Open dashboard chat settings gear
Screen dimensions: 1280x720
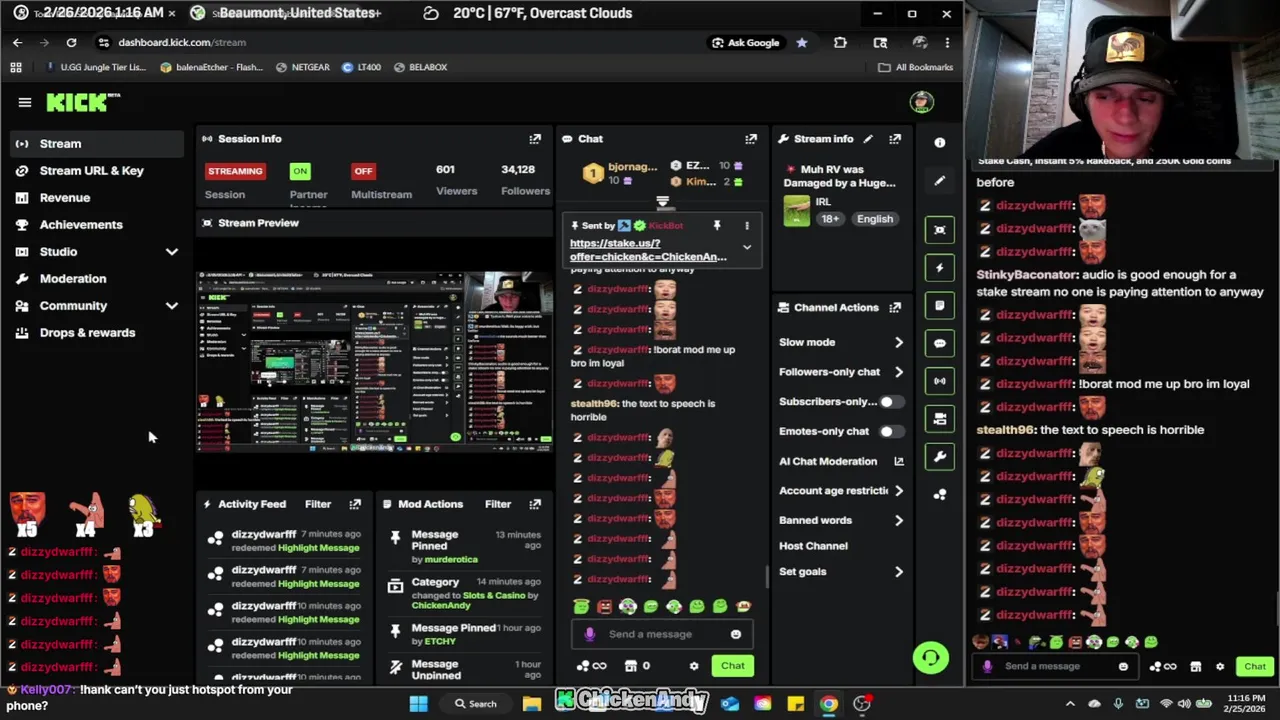(x=694, y=666)
